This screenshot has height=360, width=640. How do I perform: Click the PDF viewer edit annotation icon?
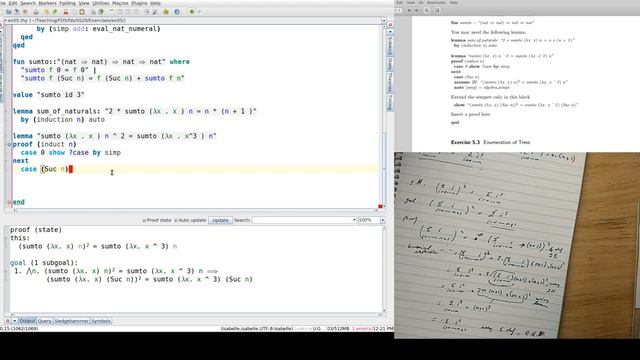tap(437, 10)
